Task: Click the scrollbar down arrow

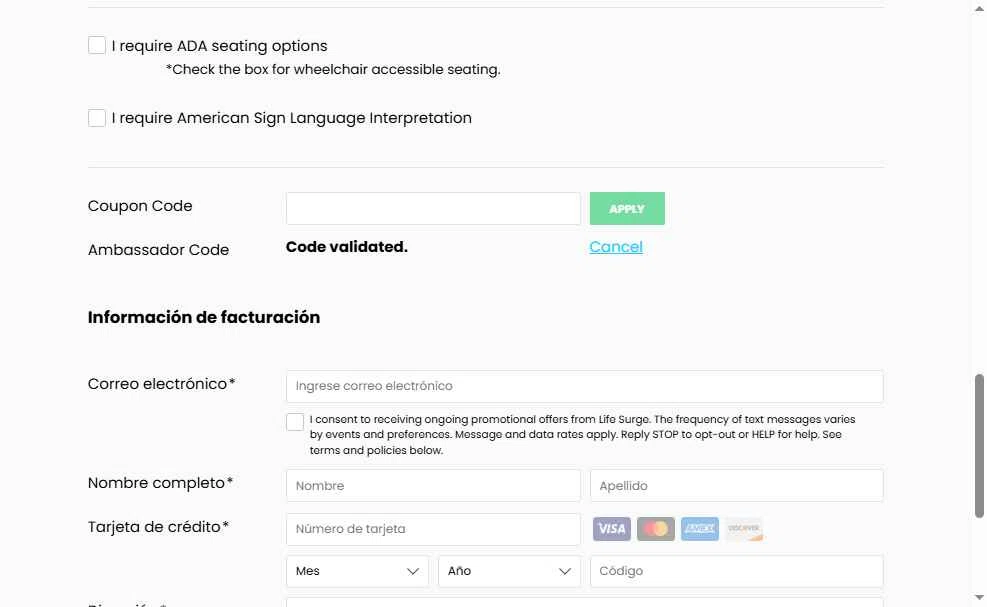Action: (979, 598)
